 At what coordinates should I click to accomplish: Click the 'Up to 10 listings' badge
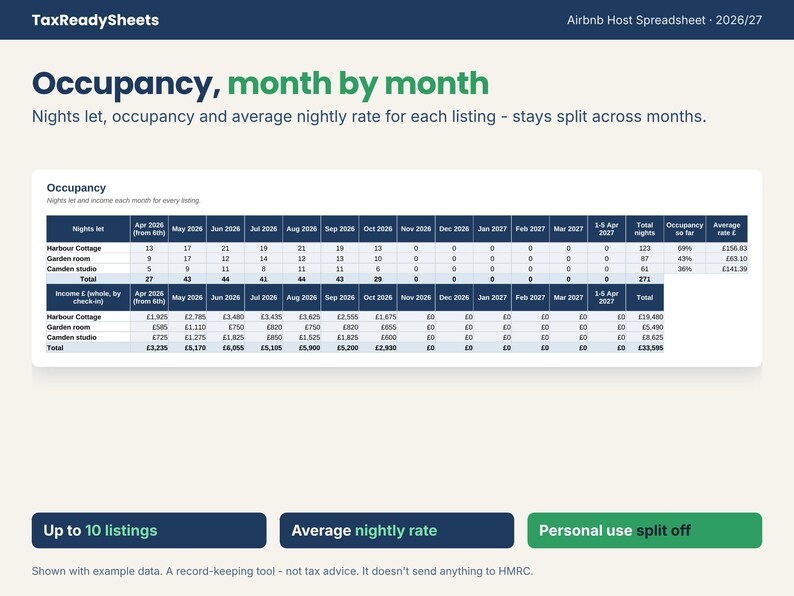pos(149,530)
